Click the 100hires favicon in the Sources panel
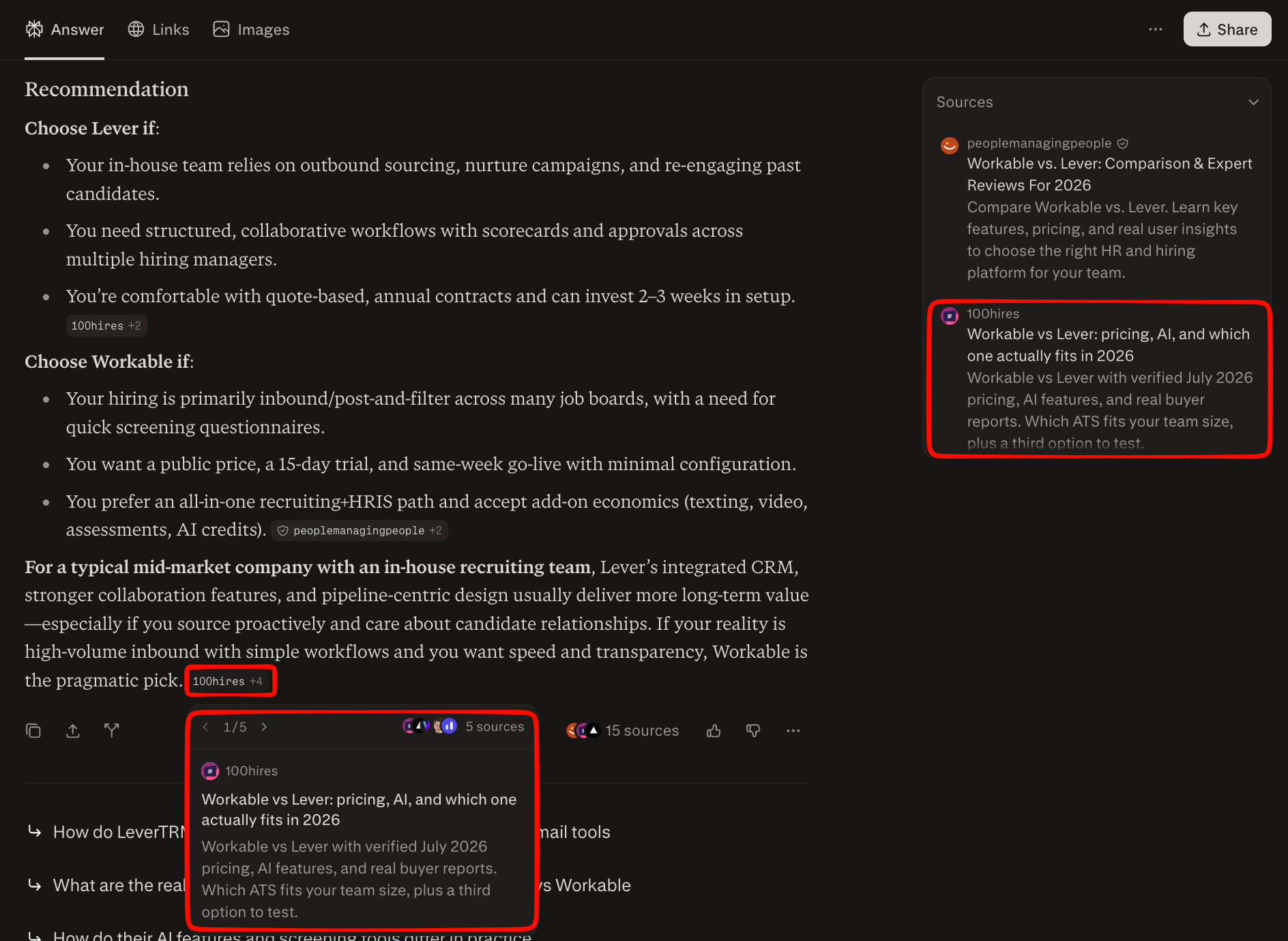 click(x=950, y=315)
